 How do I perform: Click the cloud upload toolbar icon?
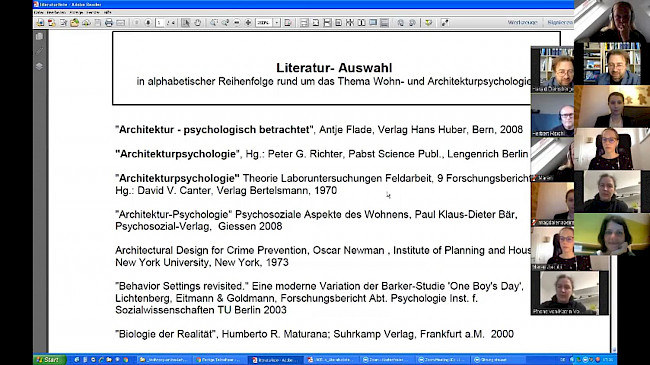pos(86,23)
